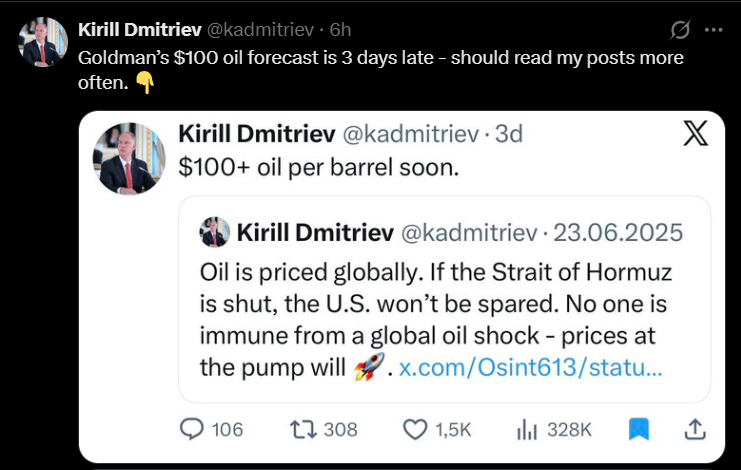The image size is (741, 470).
Task: Click the 6h timestamp of the main post
Action: (340, 29)
